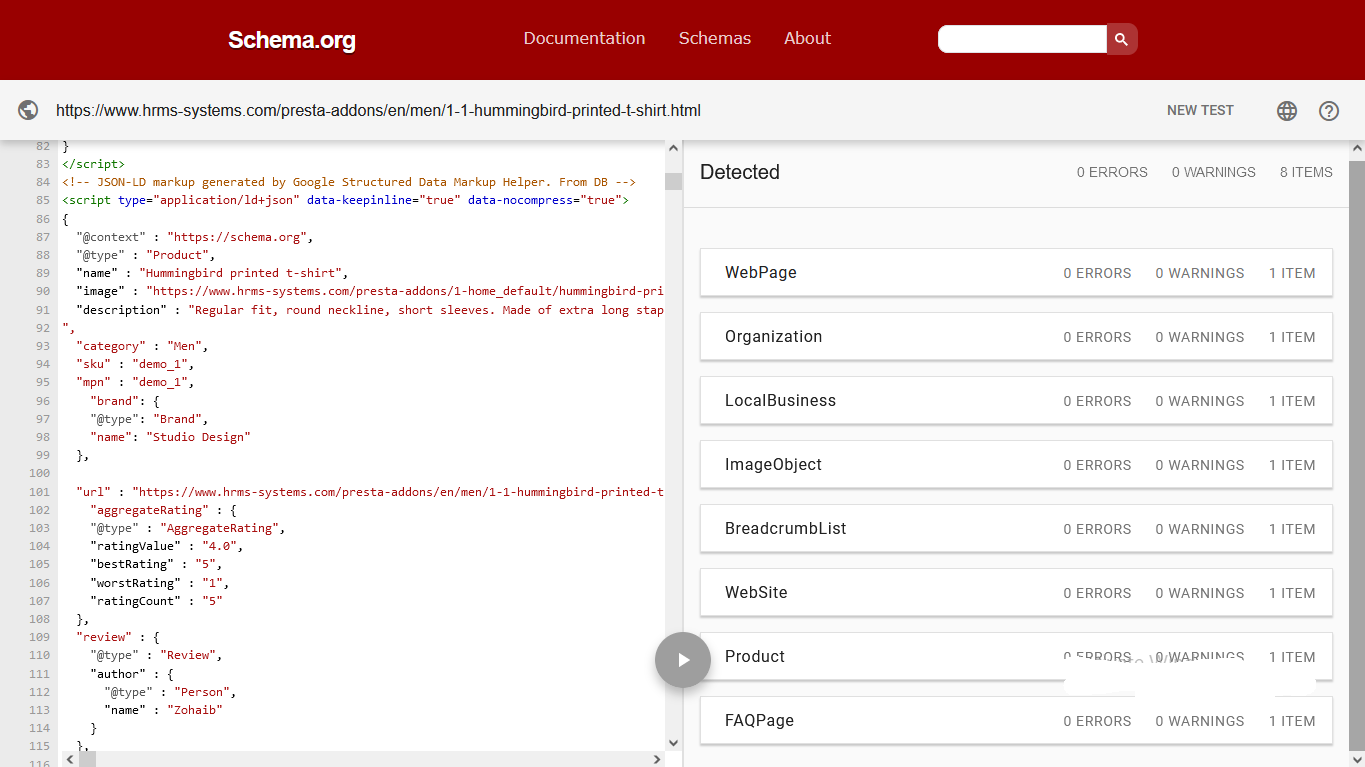Expand the WebPage result row
The height and width of the screenshot is (767, 1365).
point(1016,273)
